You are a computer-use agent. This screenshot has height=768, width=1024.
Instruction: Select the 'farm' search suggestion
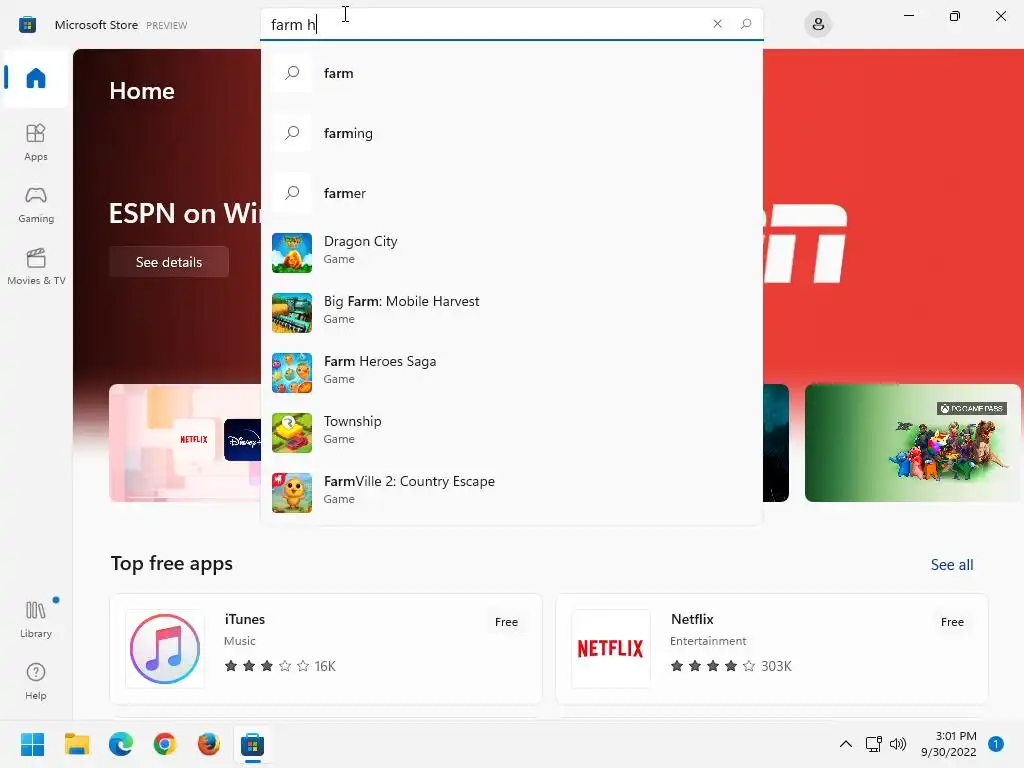[511, 73]
